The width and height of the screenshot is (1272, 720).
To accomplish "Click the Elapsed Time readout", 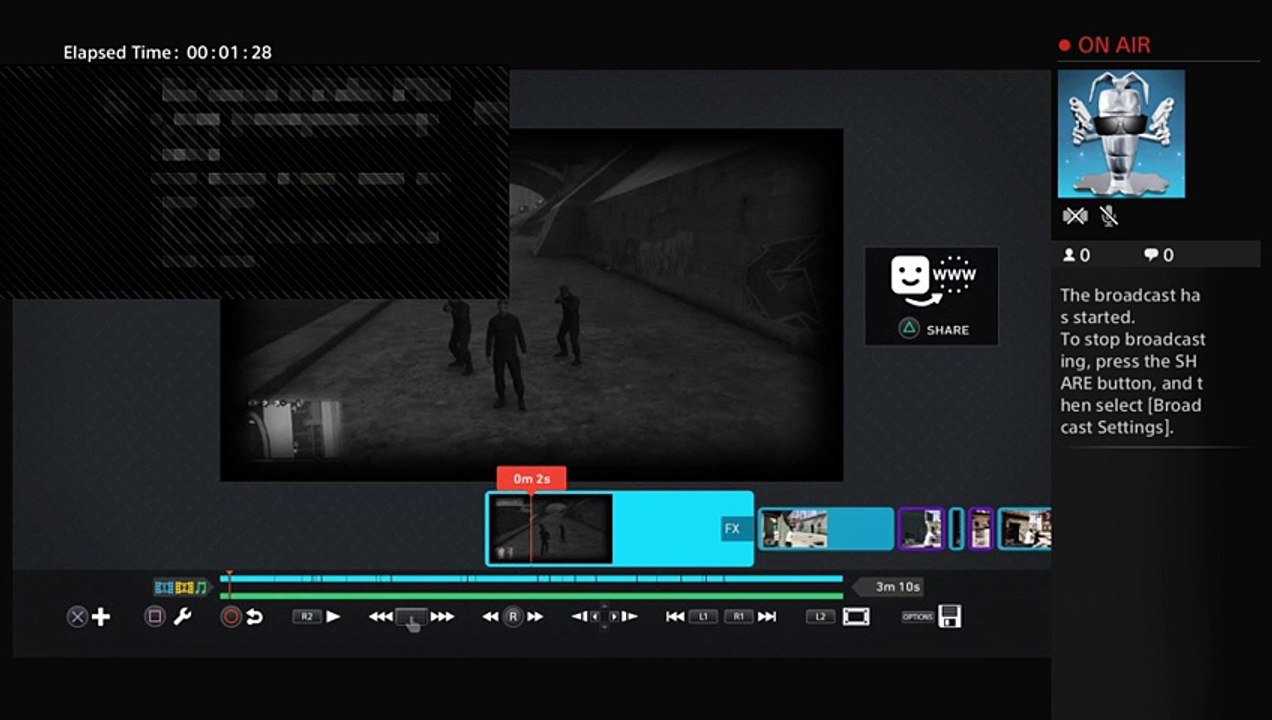I will [x=167, y=52].
